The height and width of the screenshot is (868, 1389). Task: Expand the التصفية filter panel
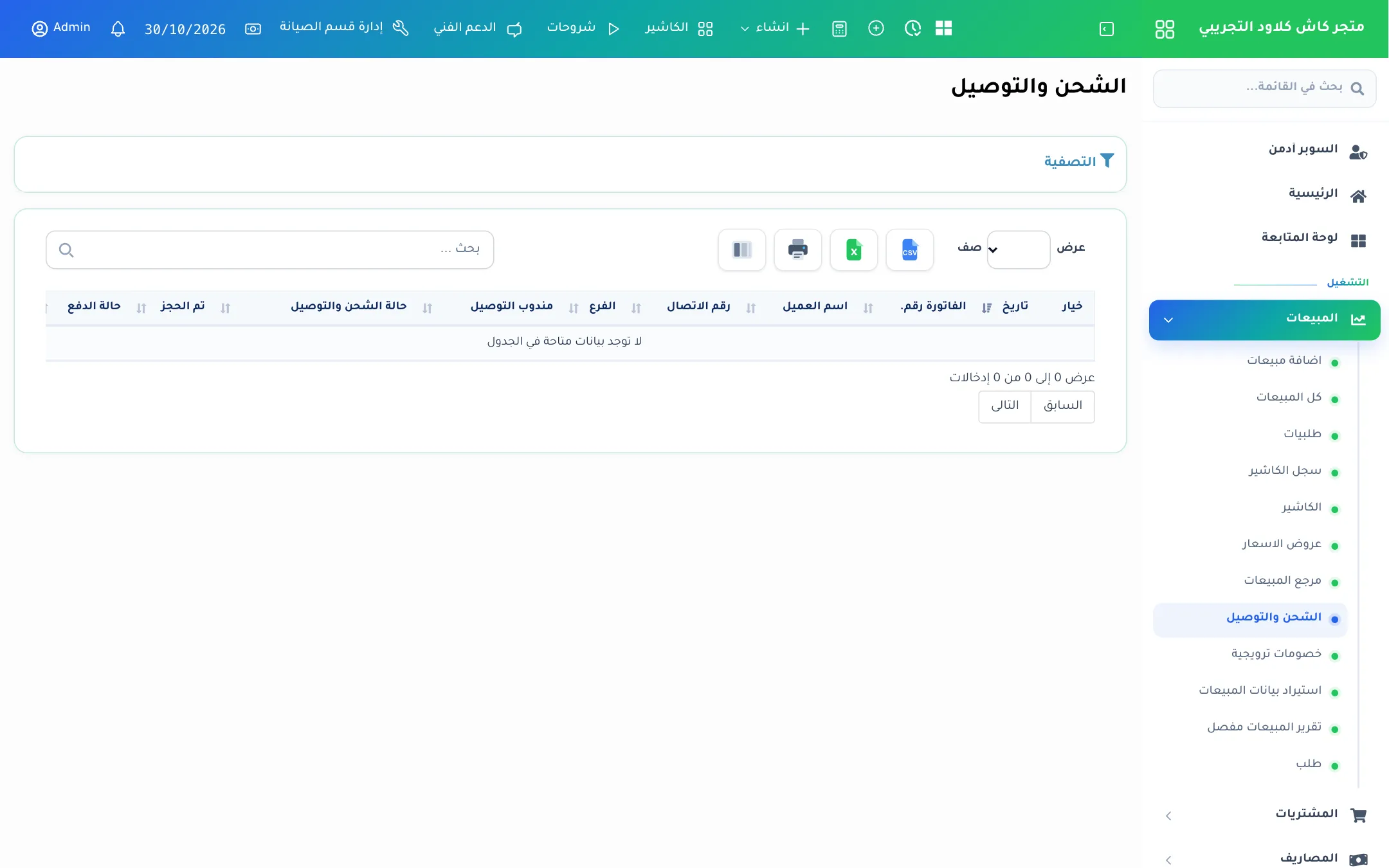pos(1078,161)
